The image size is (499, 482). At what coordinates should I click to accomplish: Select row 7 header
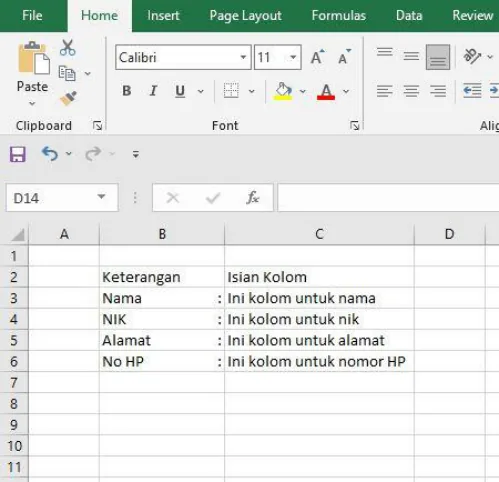click(14, 382)
